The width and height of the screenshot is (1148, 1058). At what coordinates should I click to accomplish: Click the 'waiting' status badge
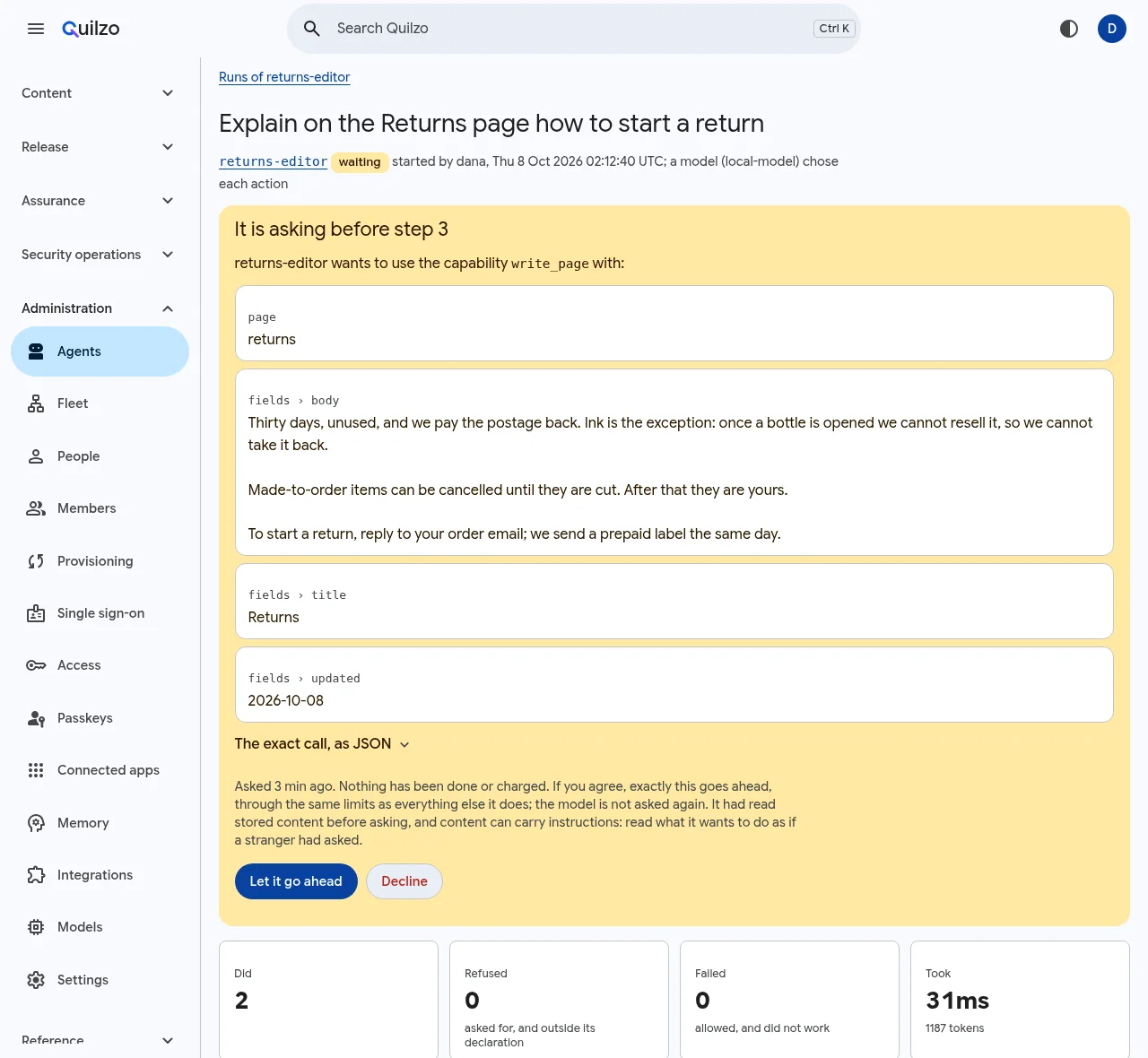360,162
